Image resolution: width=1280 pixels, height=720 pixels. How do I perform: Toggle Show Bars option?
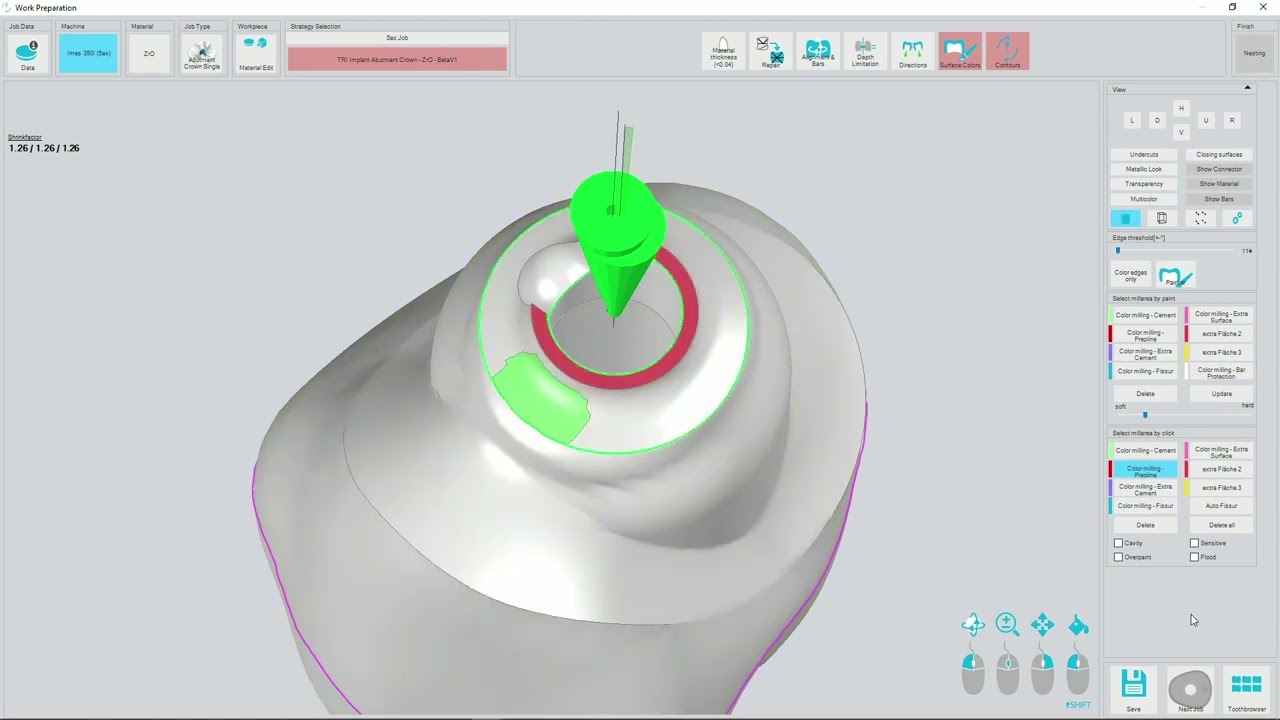pyautogui.click(x=1219, y=199)
